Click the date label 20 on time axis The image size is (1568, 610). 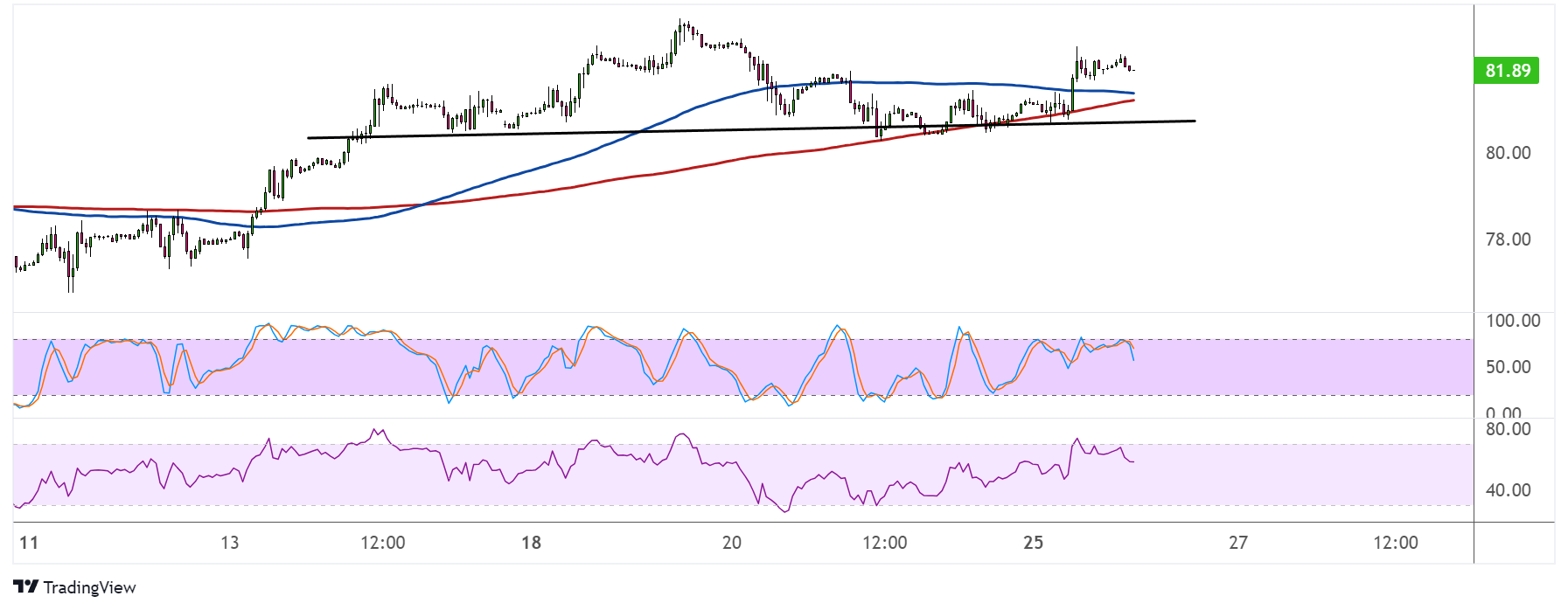tap(732, 543)
